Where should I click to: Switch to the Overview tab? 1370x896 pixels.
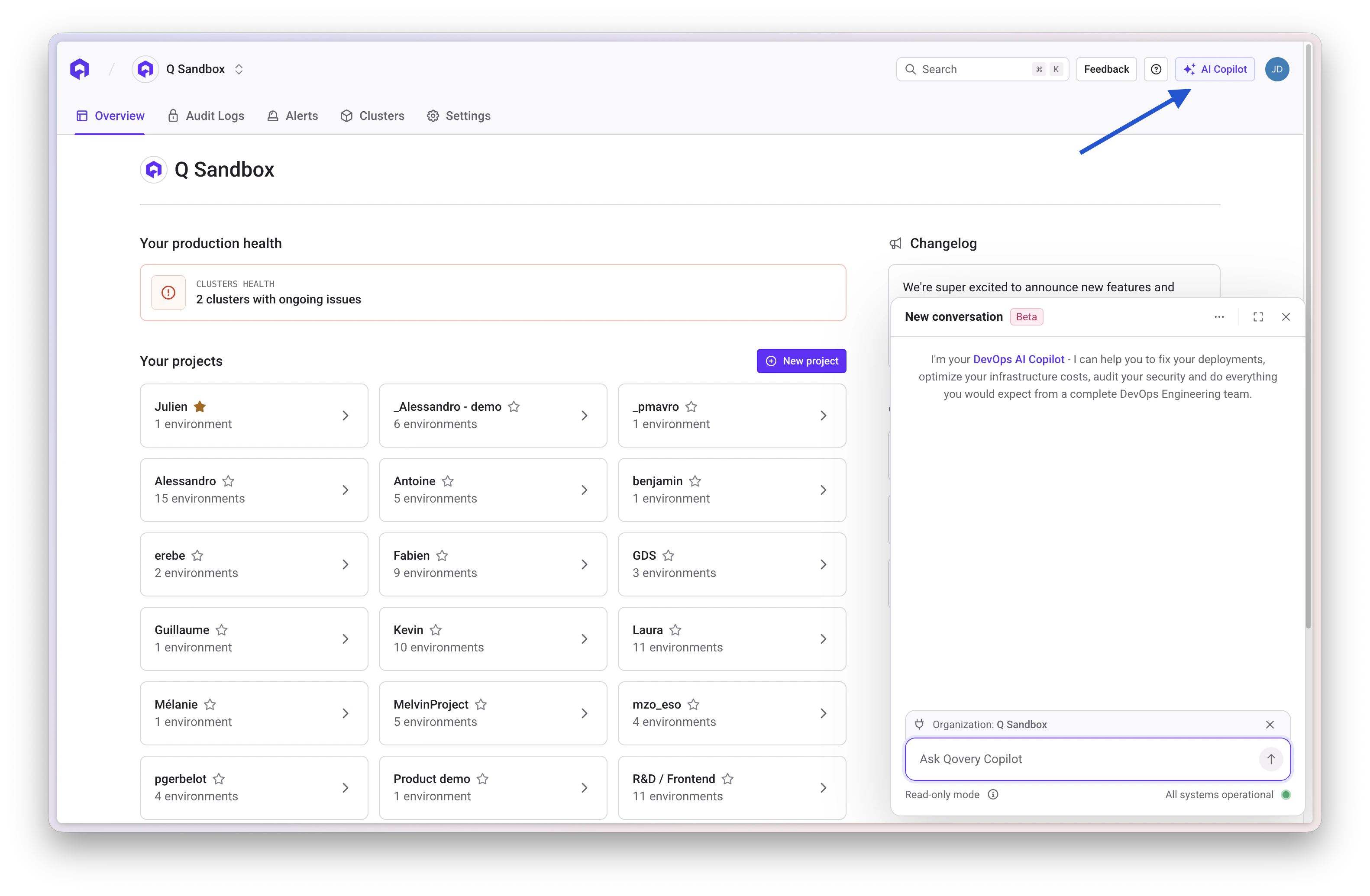(110, 116)
